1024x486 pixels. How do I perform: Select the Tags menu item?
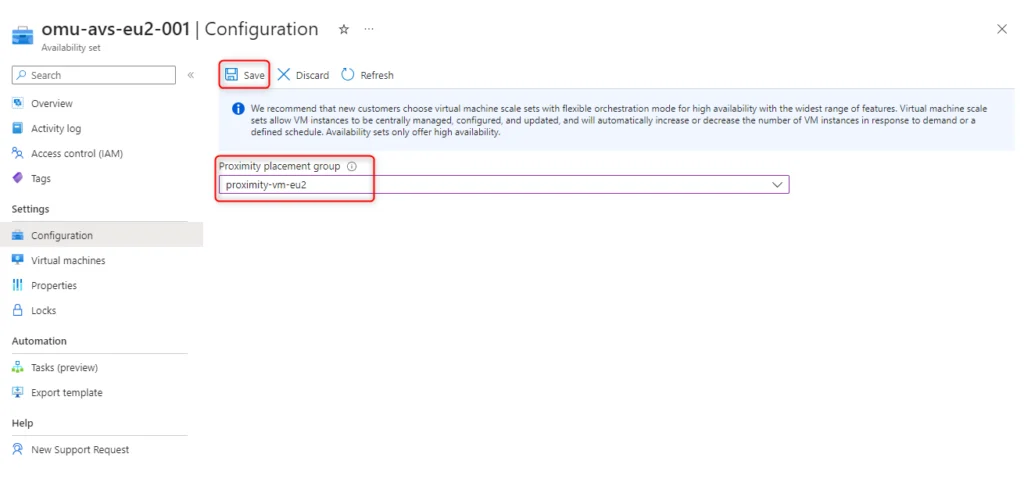pyautogui.click(x=40, y=178)
